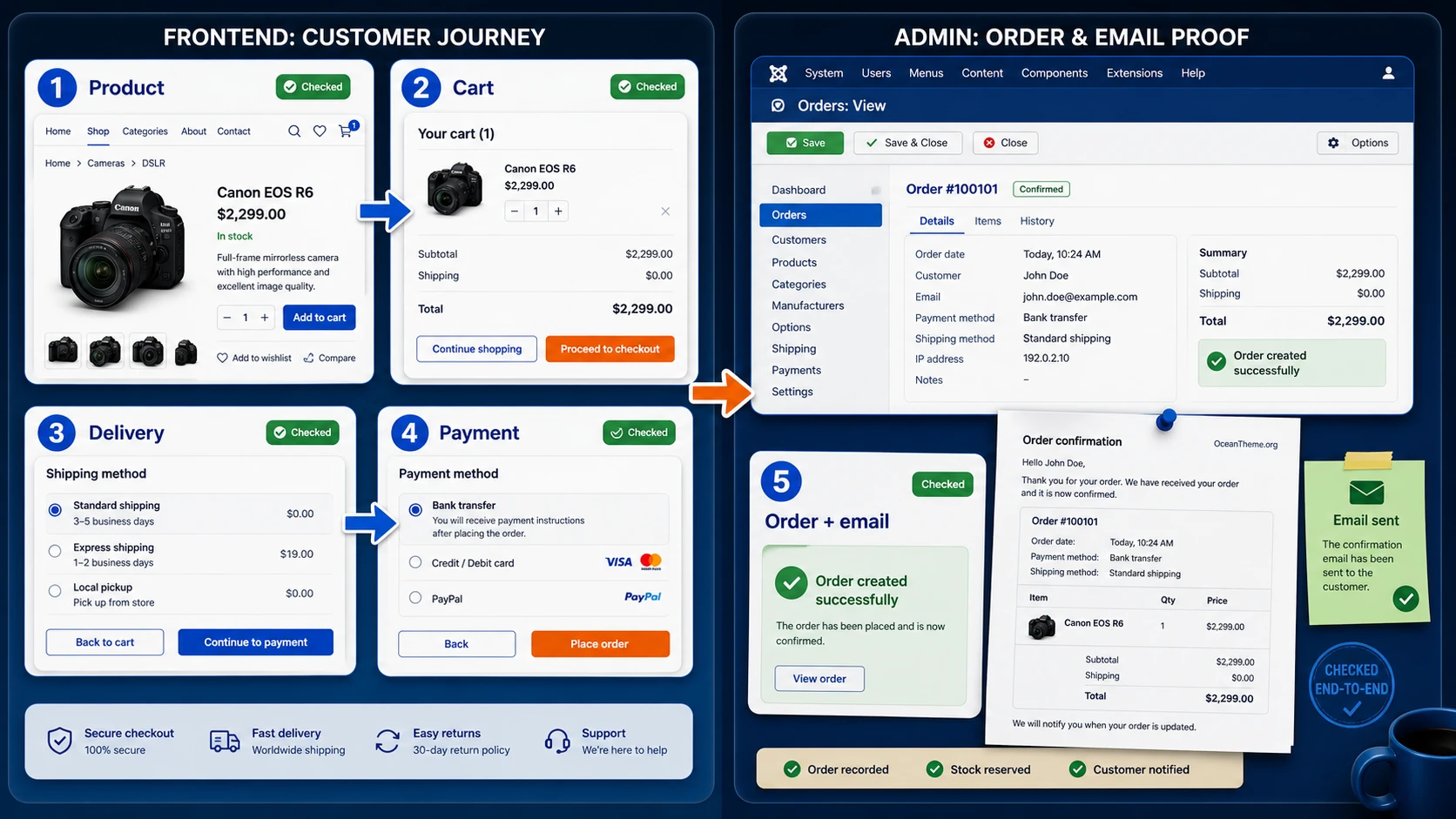Click john.doe@example.com email value

click(1080, 297)
